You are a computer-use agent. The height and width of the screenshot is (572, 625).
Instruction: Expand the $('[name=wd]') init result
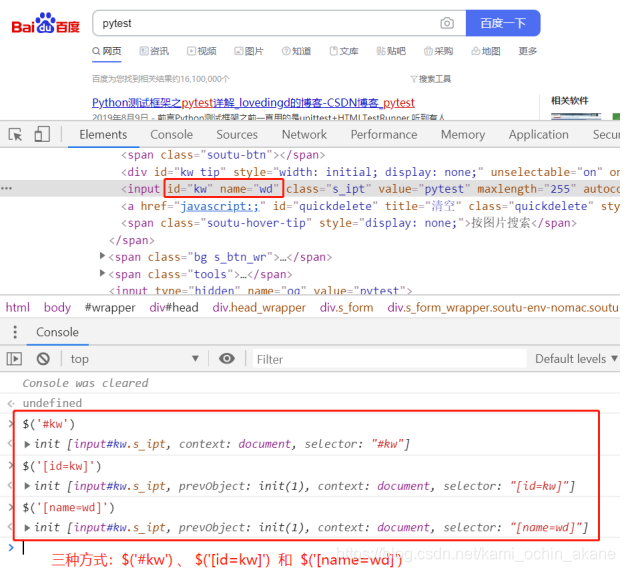pos(27,528)
